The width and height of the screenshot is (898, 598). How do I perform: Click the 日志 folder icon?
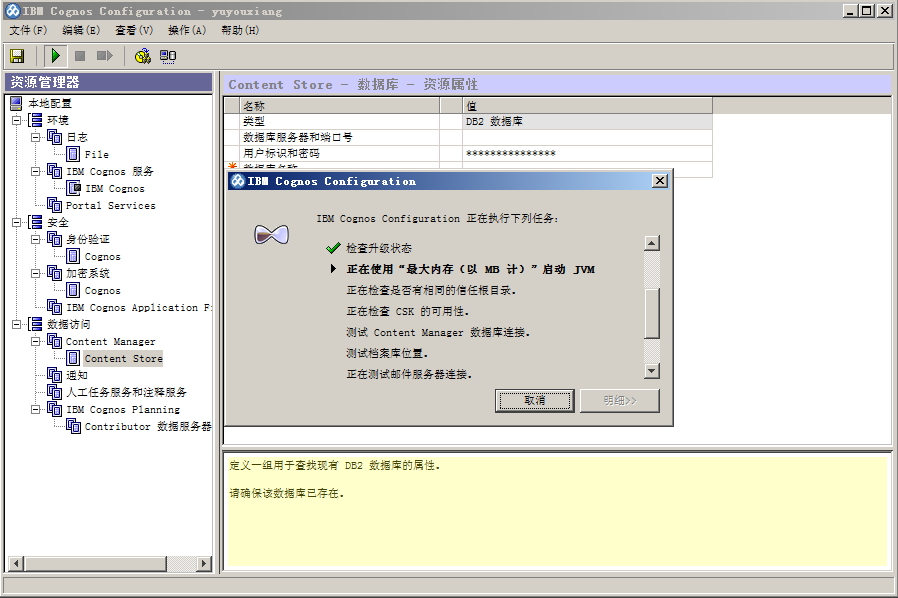tap(54, 137)
